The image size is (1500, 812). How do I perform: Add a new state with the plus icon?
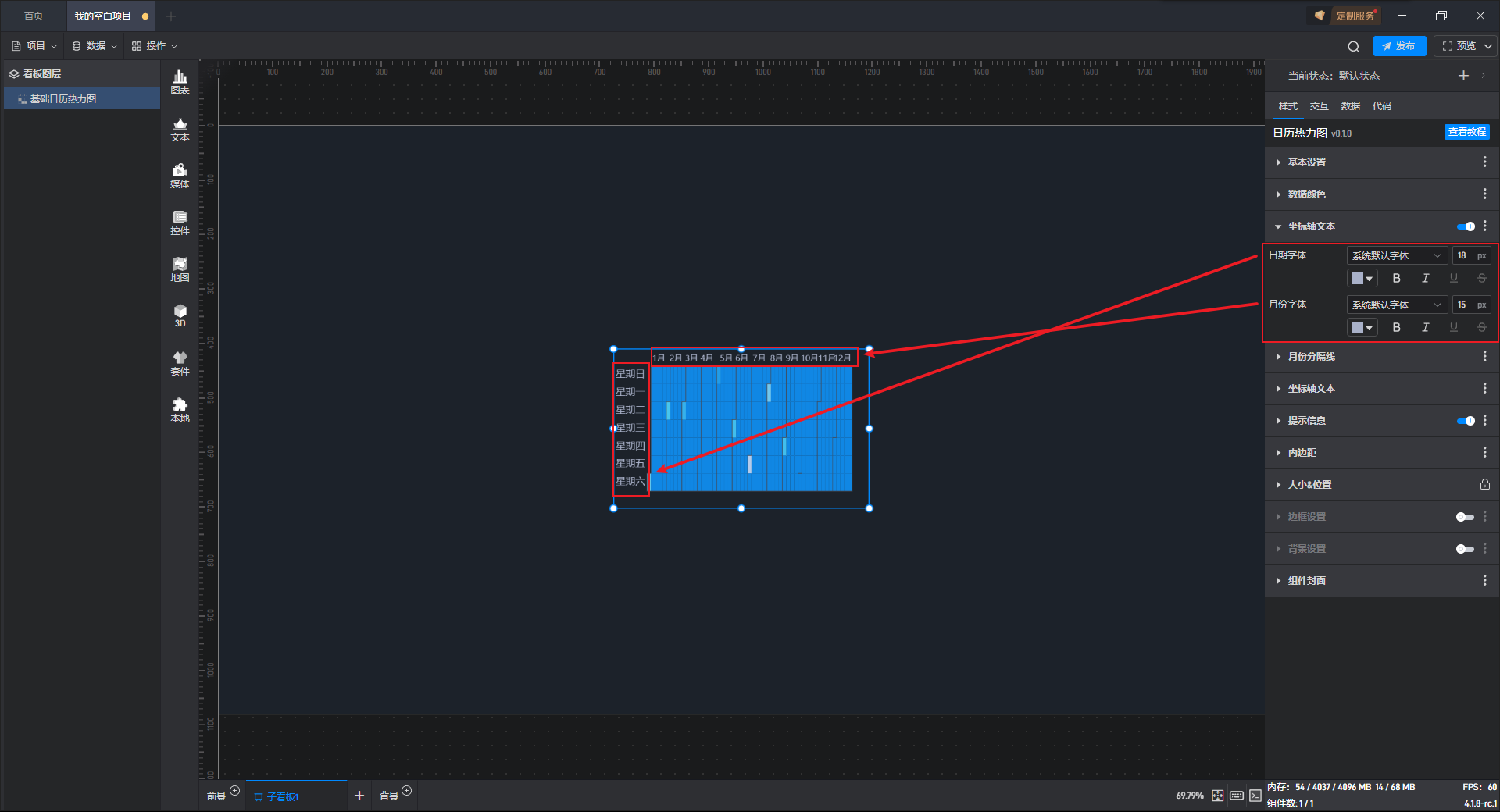click(1463, 75)
